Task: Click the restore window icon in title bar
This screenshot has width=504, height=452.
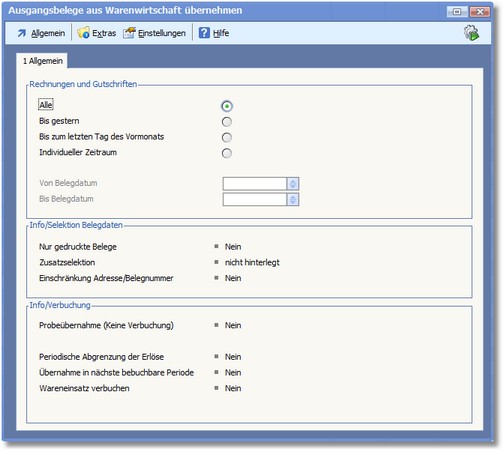Action: [457, 12]
